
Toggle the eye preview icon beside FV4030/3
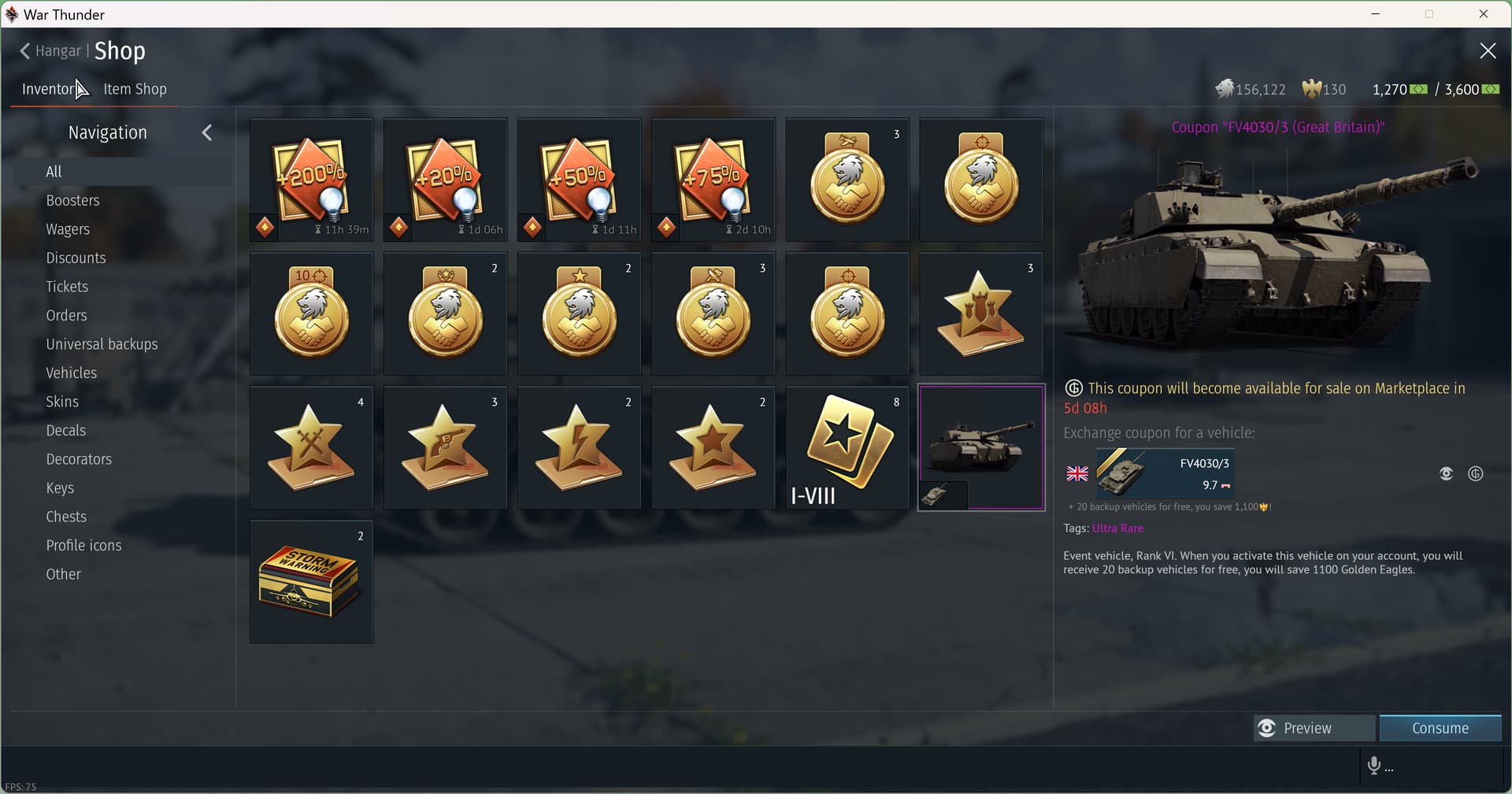tap(1446, 473)
